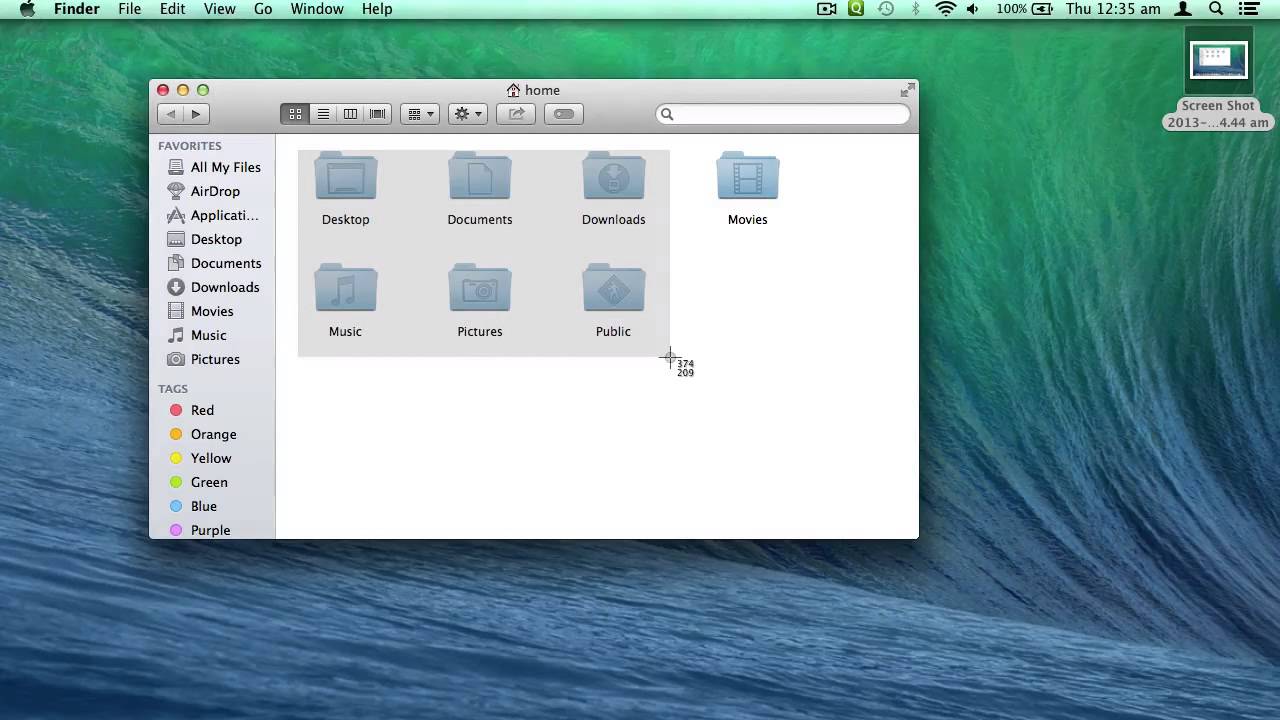Open the Go menu
Image resolution: width=1280 pixels, height=720 pixels.
tap(263, 9)
